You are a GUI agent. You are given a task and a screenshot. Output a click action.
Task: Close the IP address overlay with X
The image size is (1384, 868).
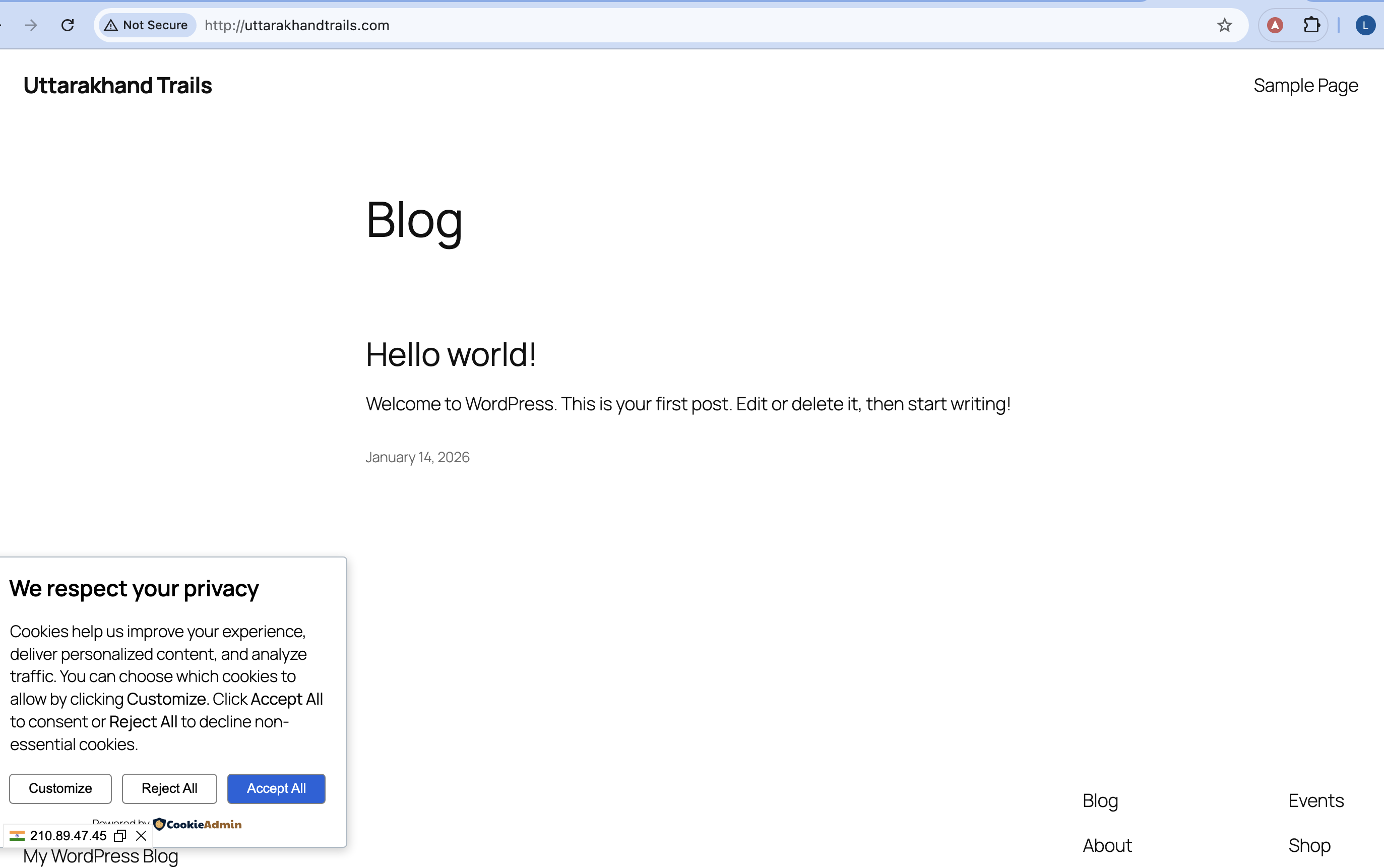[141, 836]
